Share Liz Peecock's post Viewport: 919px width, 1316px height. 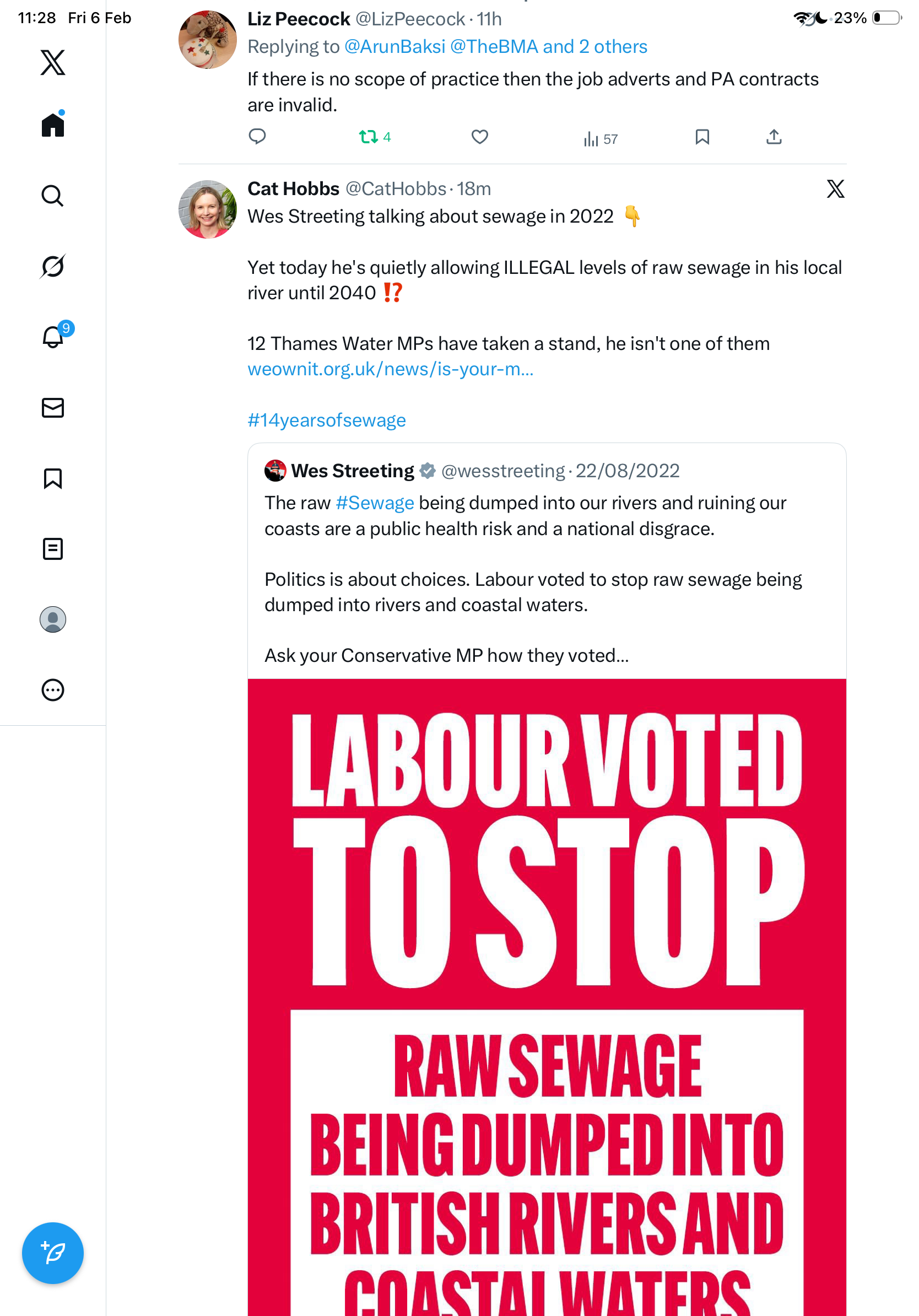pos(774,137)
